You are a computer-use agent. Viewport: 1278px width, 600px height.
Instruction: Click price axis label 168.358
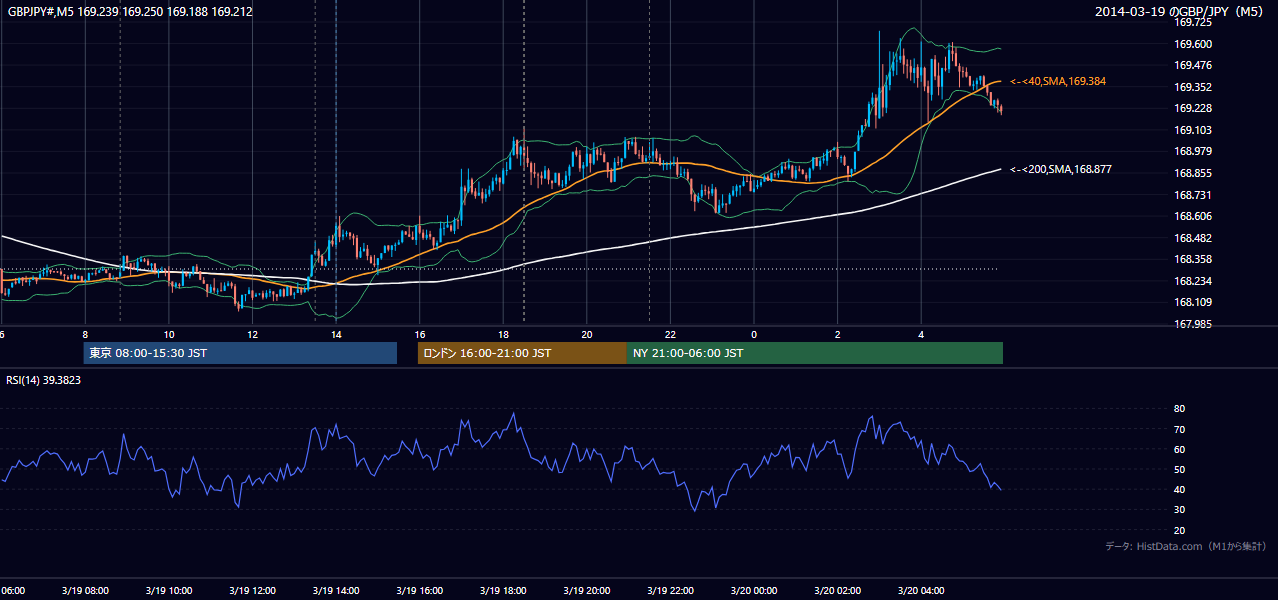point(1193,259)
